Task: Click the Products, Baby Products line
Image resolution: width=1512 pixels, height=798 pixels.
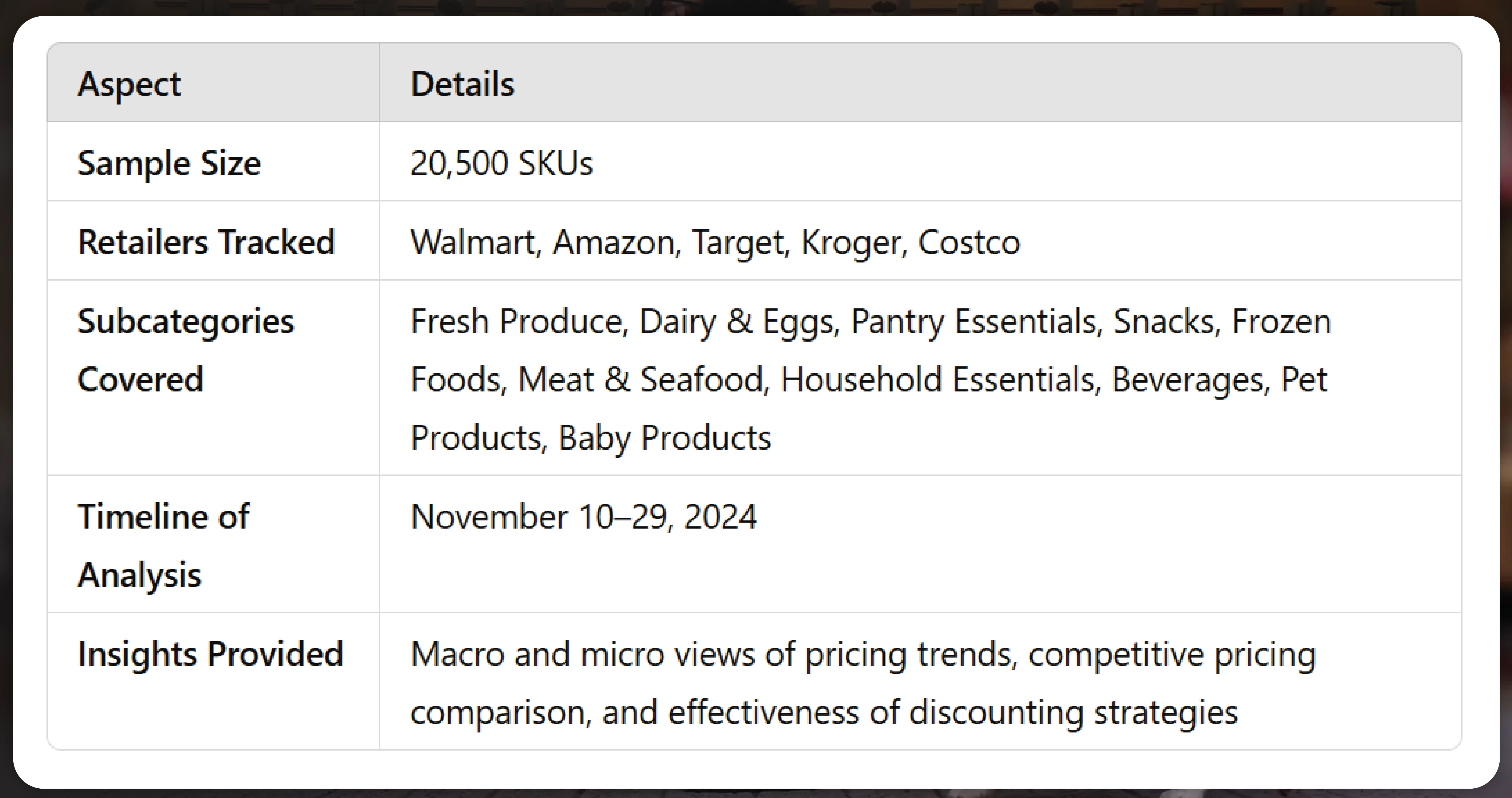Action: click(x=590, y=438)
